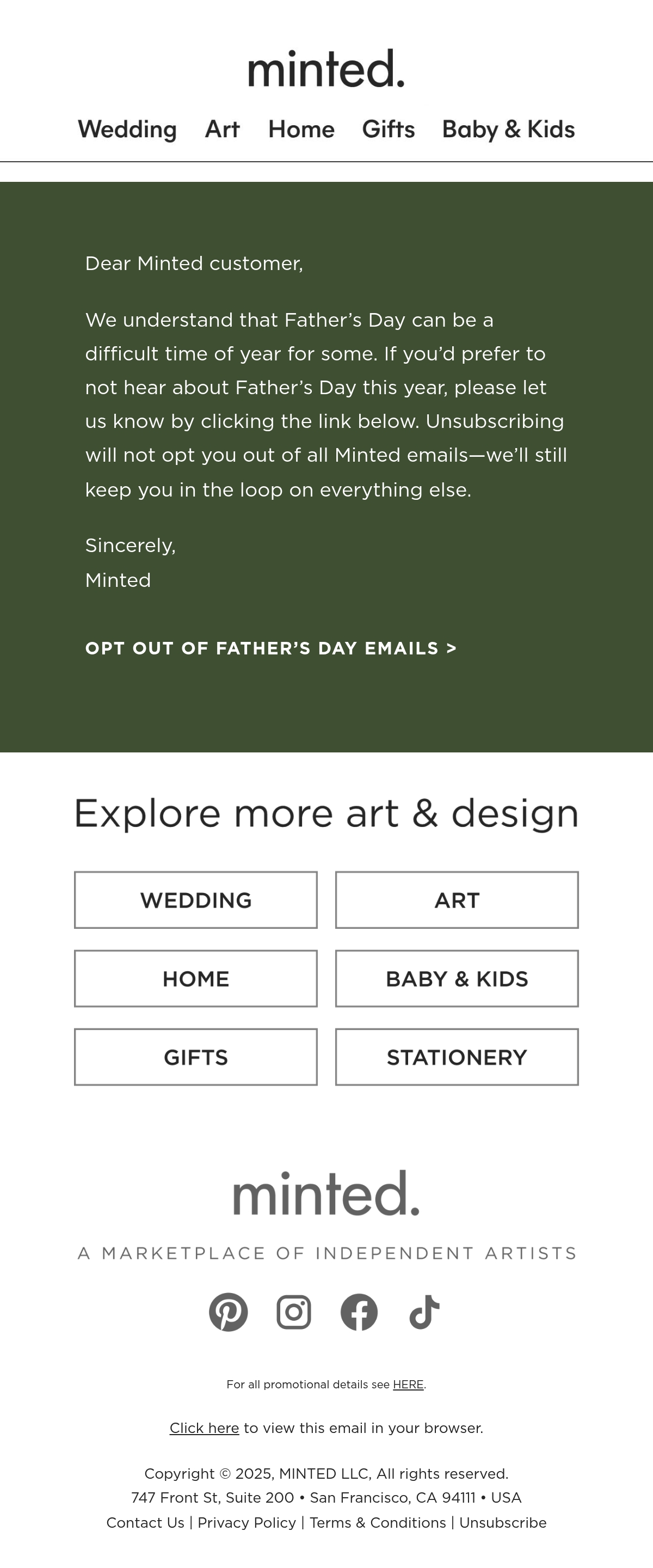Open Minted's Facebook icon

tap(359, 1312)
